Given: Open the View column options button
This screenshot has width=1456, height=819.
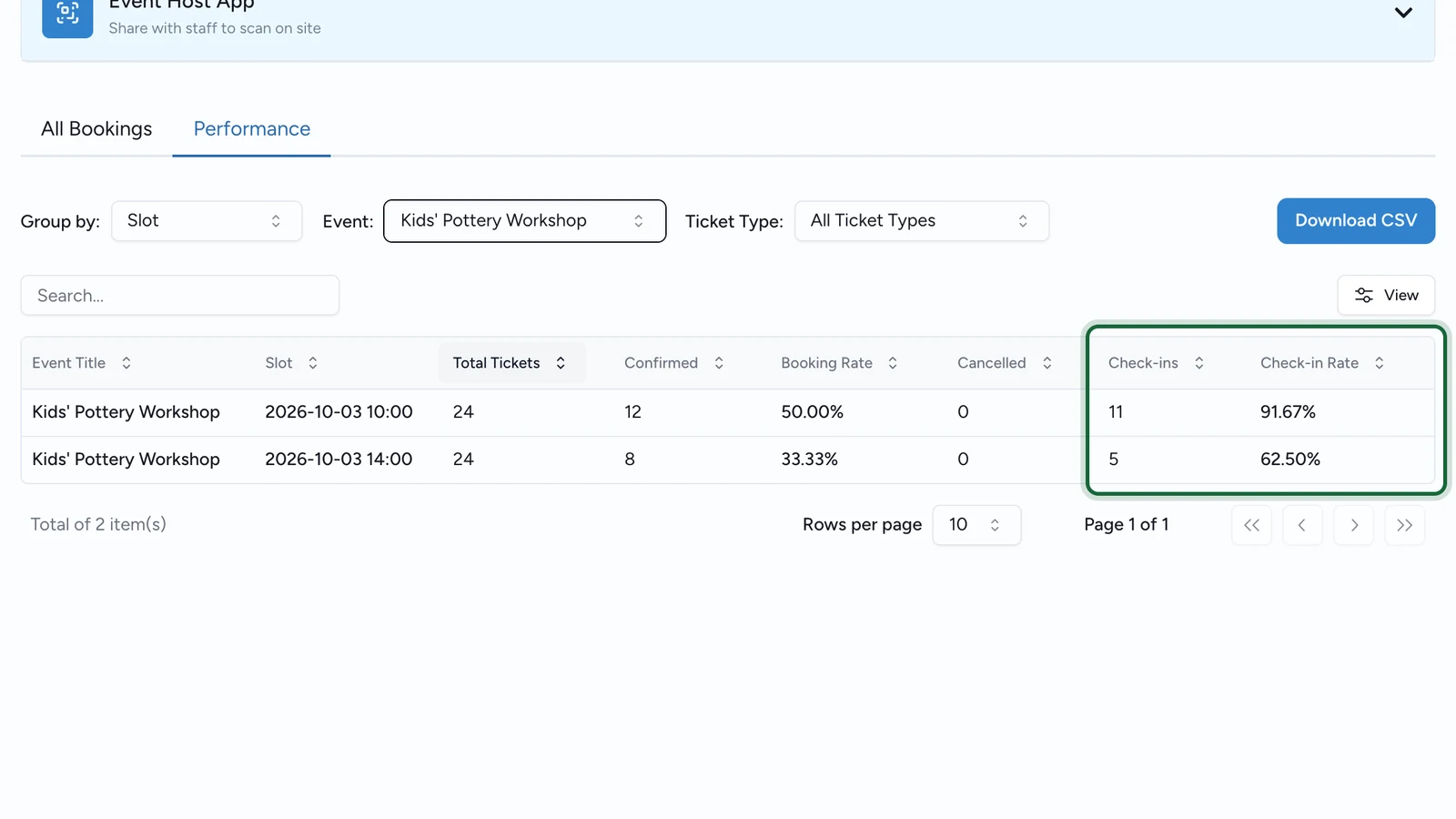Looking at the screenshot, I should click(1386, 296).
